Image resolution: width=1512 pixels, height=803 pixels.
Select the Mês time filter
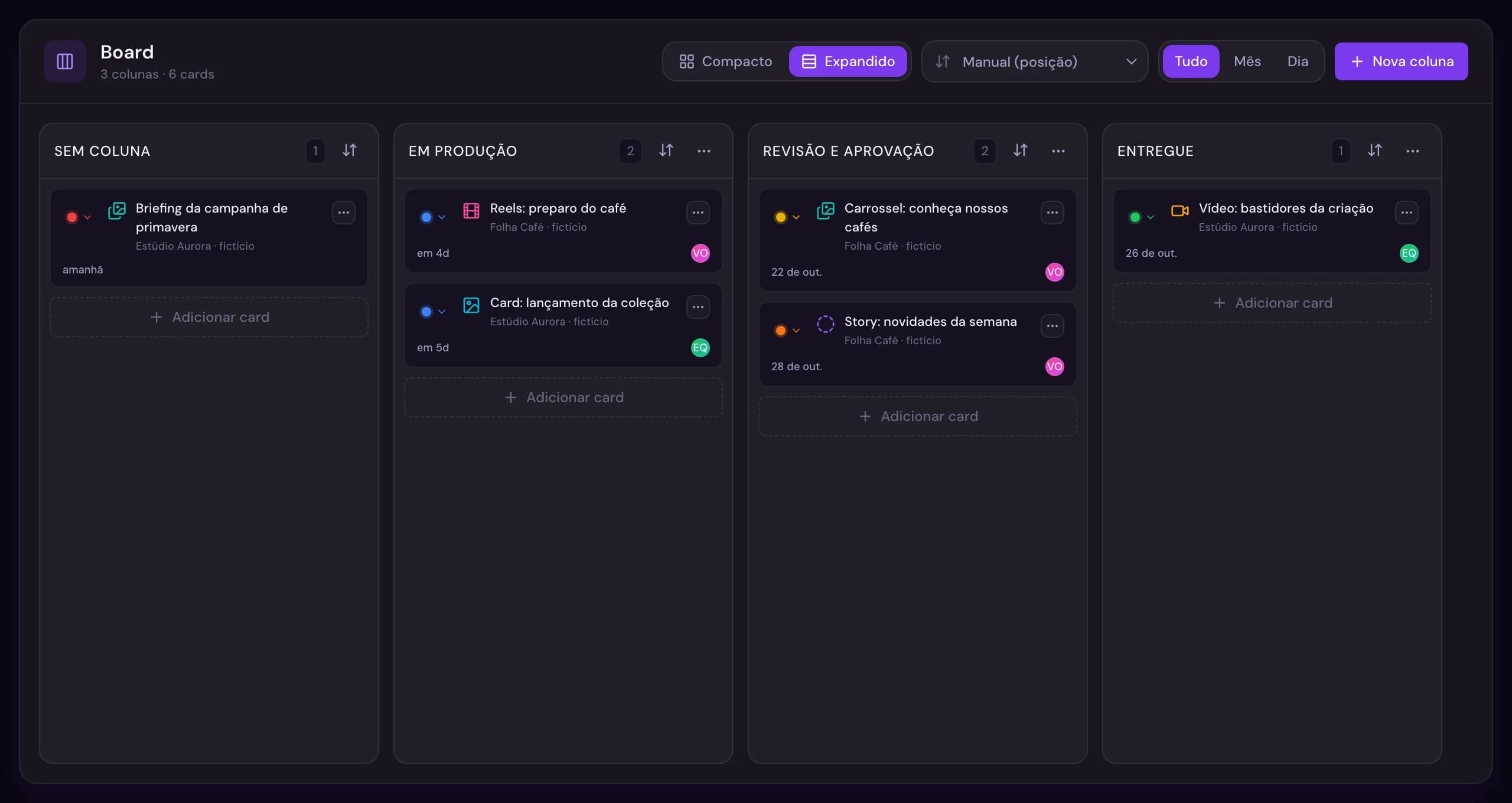coord(1247,61)
